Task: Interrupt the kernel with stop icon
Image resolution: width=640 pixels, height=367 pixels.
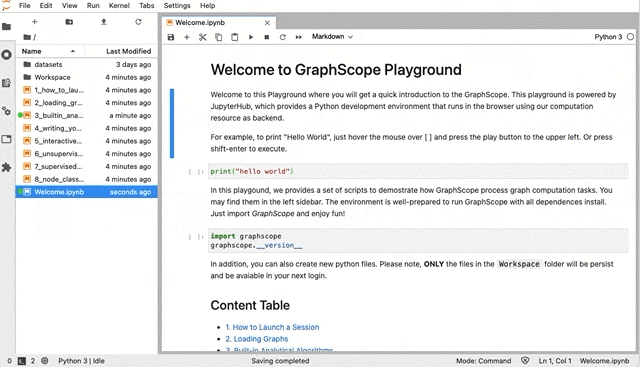Action: (267, 37)
